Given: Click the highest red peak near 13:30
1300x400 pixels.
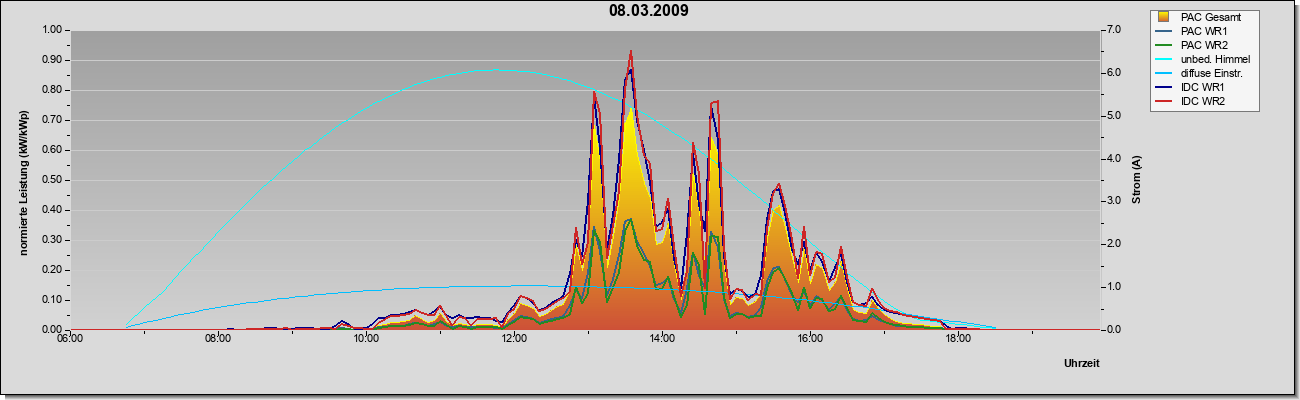Looking at the screenshot, I should 631,52.
